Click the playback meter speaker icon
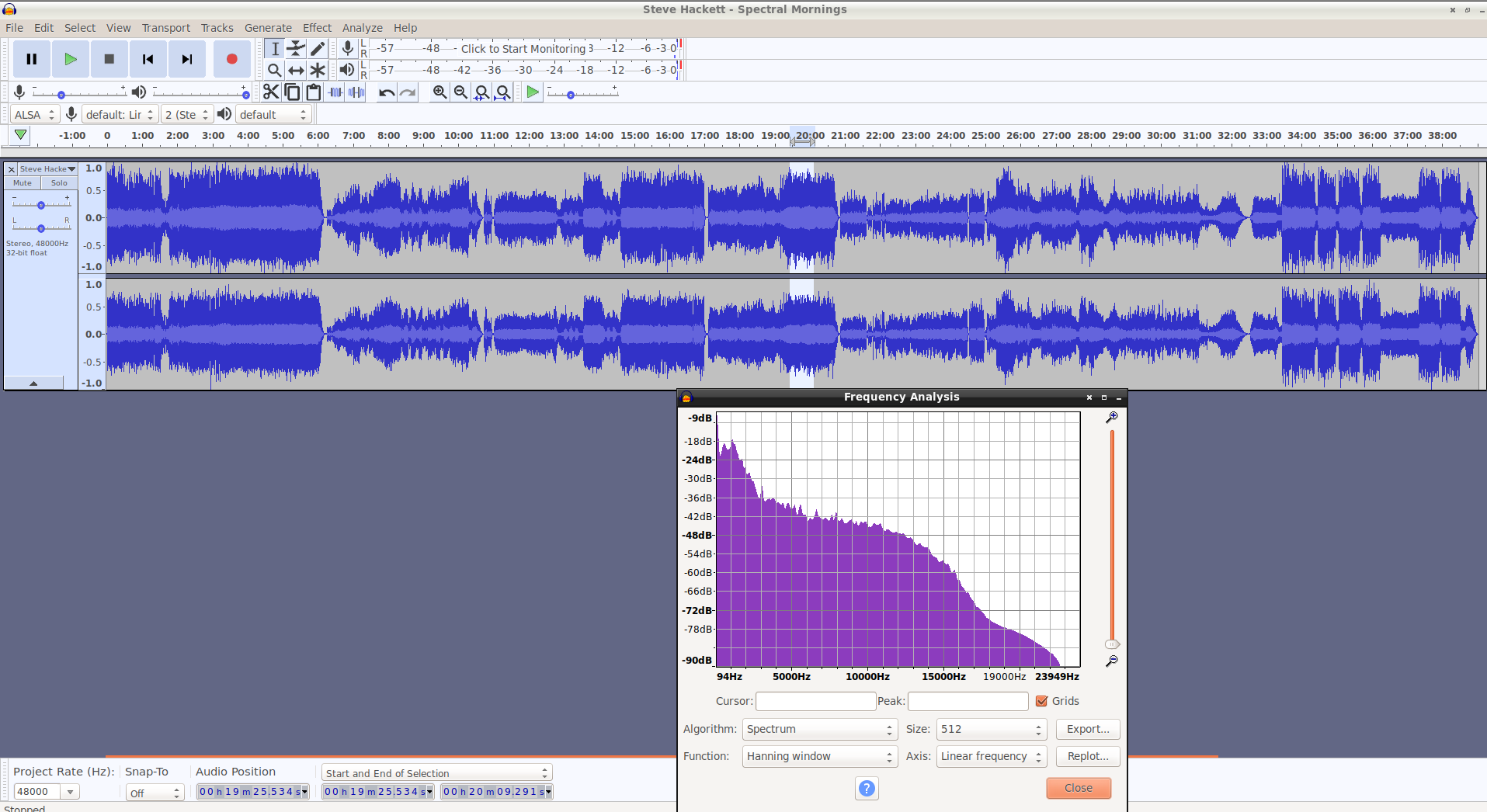The height and width of the screenshot is (812, 1487). click(347, 70)
